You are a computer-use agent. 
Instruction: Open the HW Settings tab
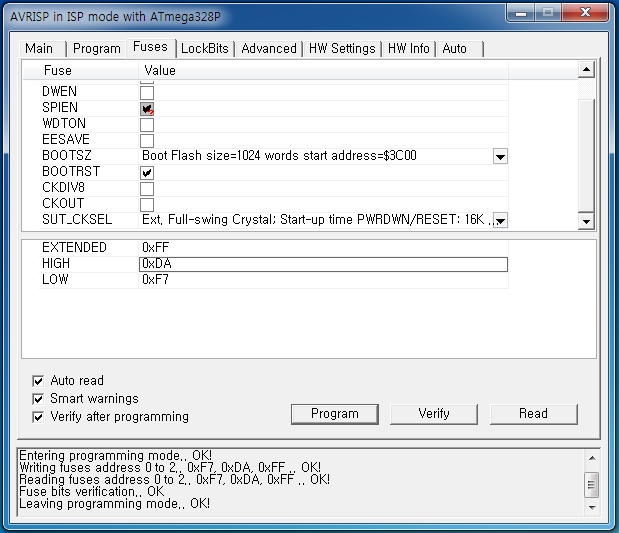click(342, 49)
